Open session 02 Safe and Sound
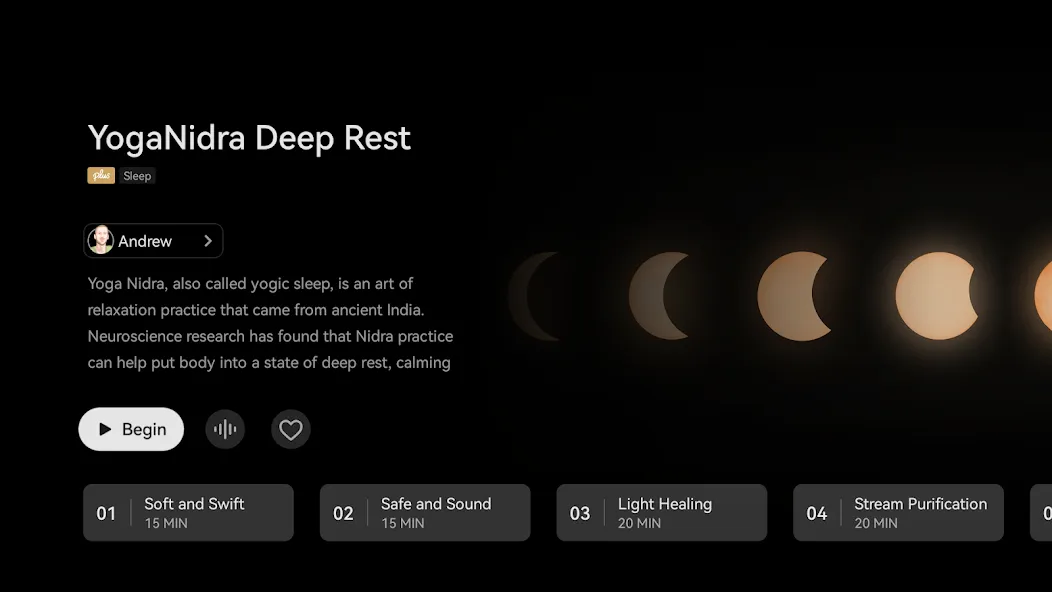This screenshot has width=1052, height=592. (425, 513)
